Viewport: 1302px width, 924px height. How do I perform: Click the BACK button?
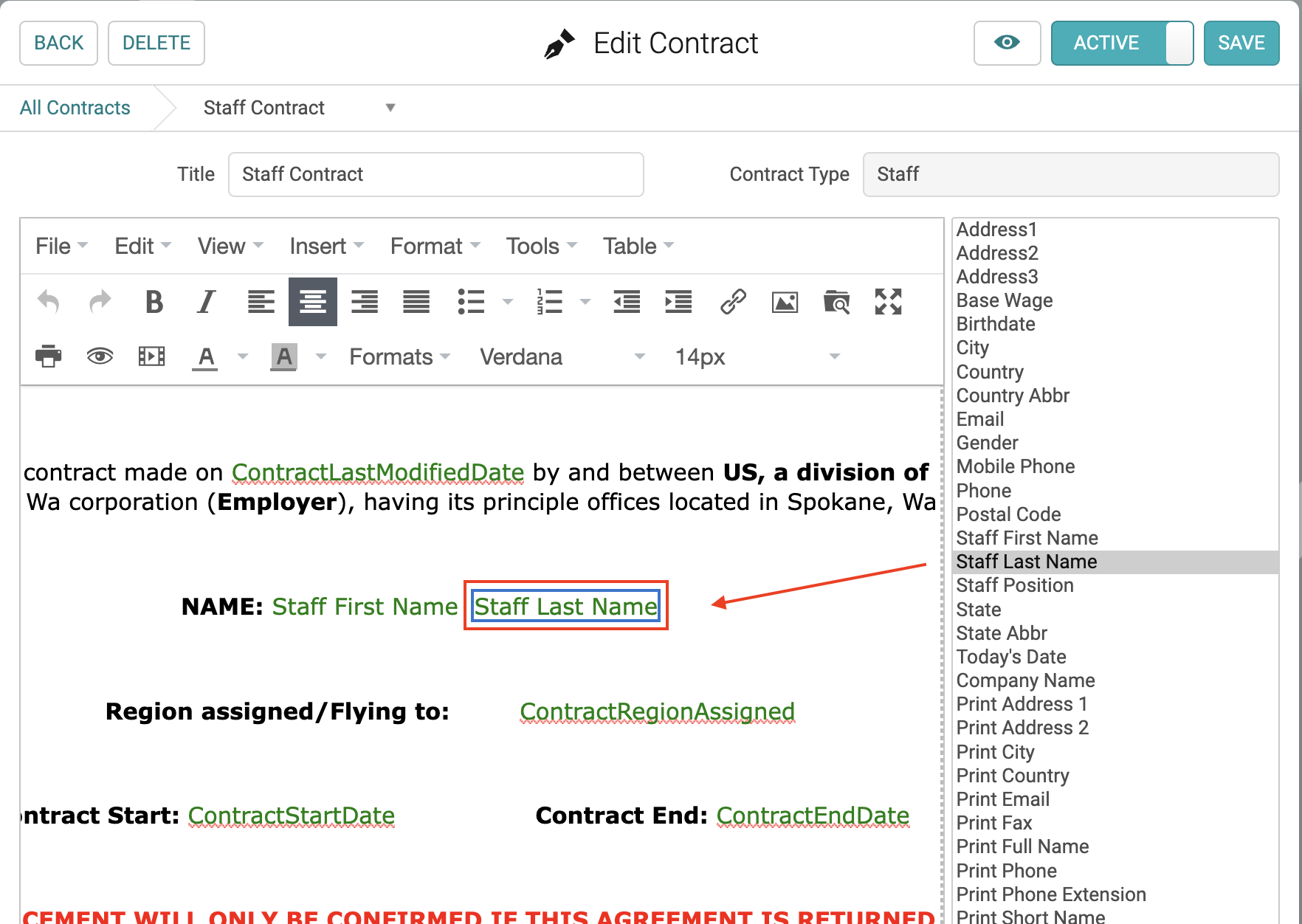pyautogui.click(x=59, y=43)
